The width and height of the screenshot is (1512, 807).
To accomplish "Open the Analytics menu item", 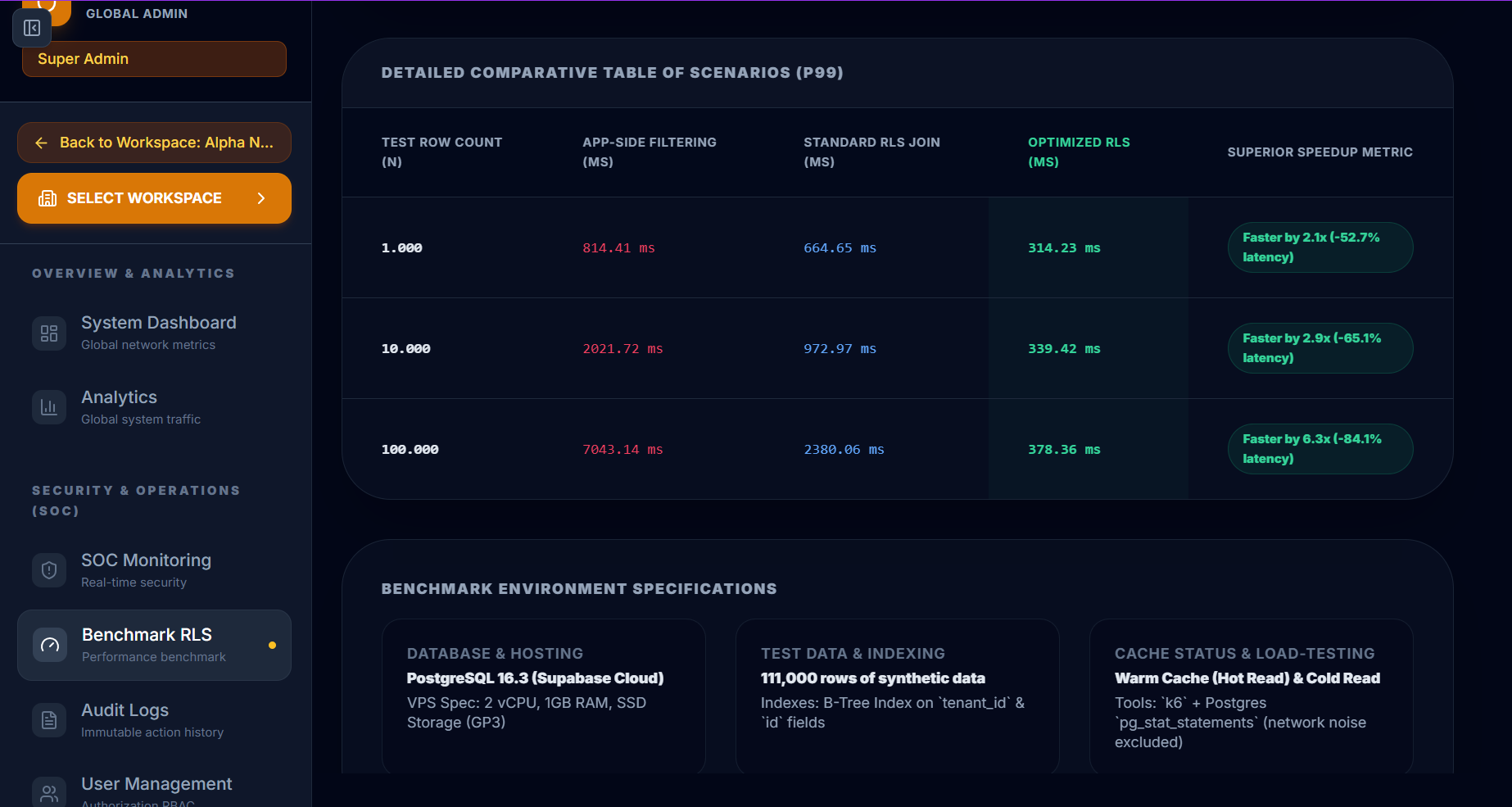I will click(x=154, y=407).
